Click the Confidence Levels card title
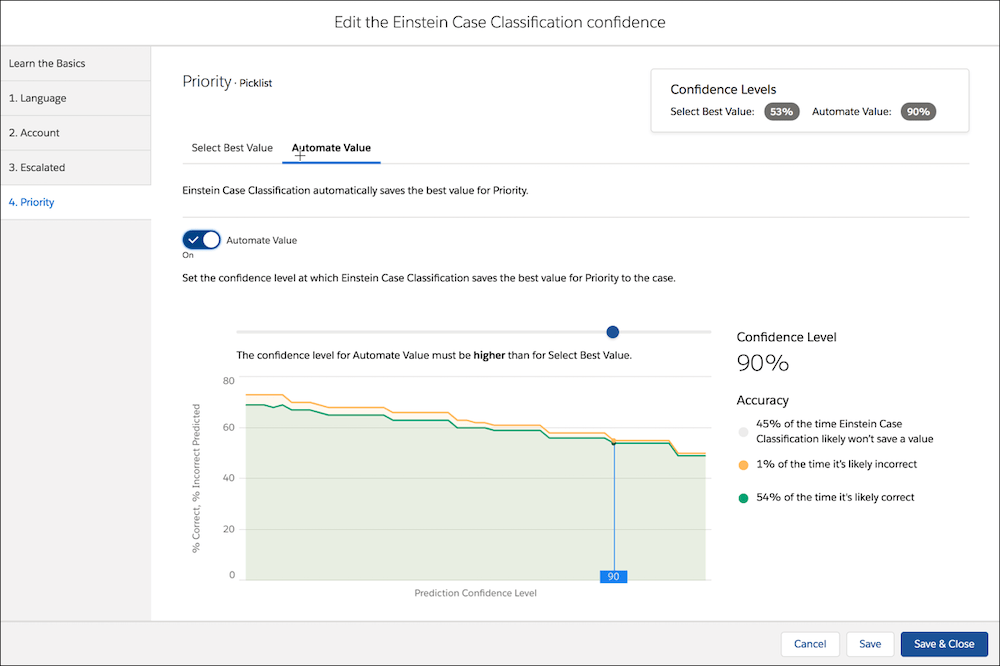Viewport: 1000px width, 666px height. [x=723, y=89]
